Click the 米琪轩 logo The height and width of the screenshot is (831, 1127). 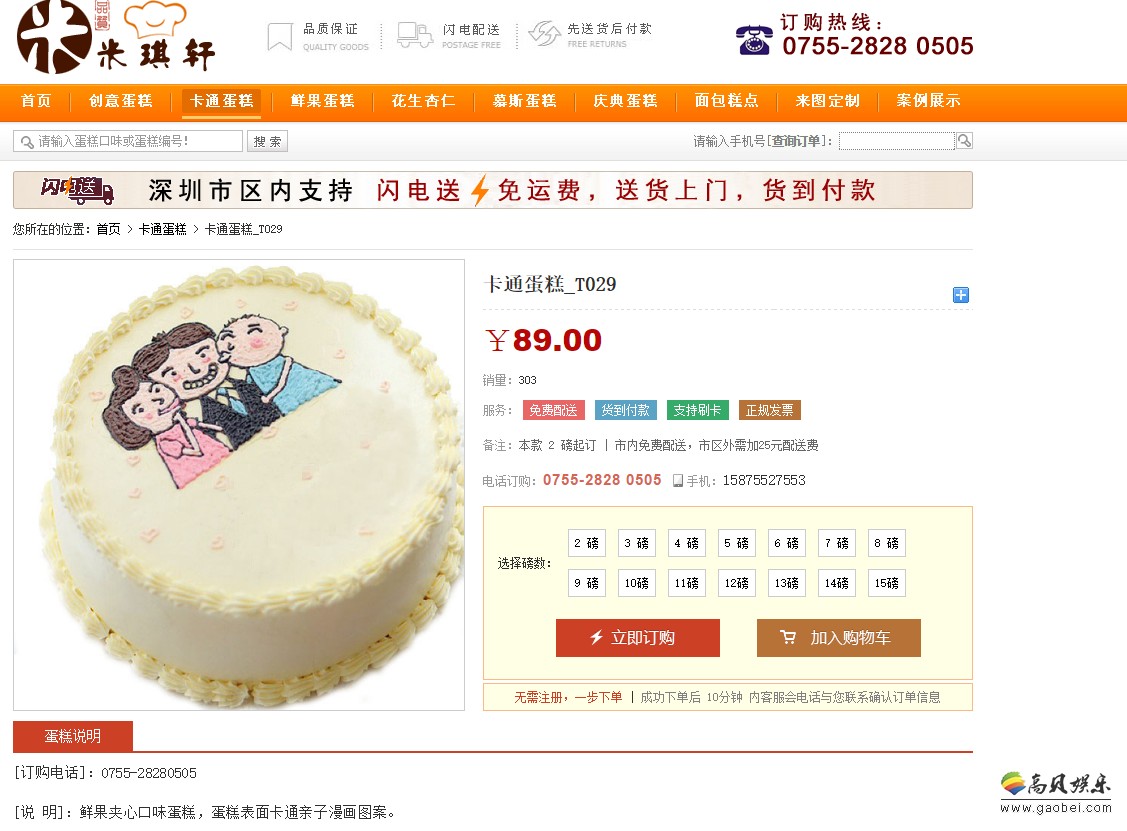116,36
